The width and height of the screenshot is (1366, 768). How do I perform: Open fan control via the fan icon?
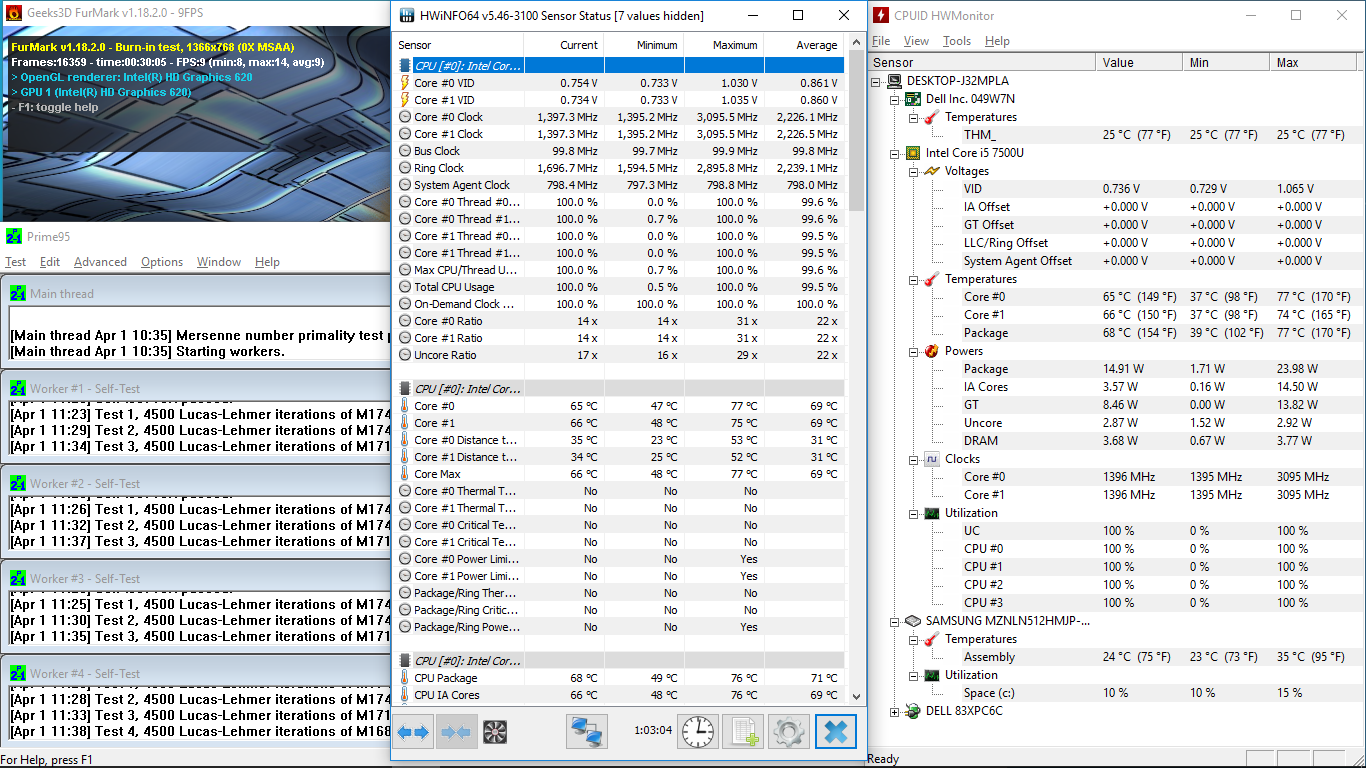pos(495,732)
